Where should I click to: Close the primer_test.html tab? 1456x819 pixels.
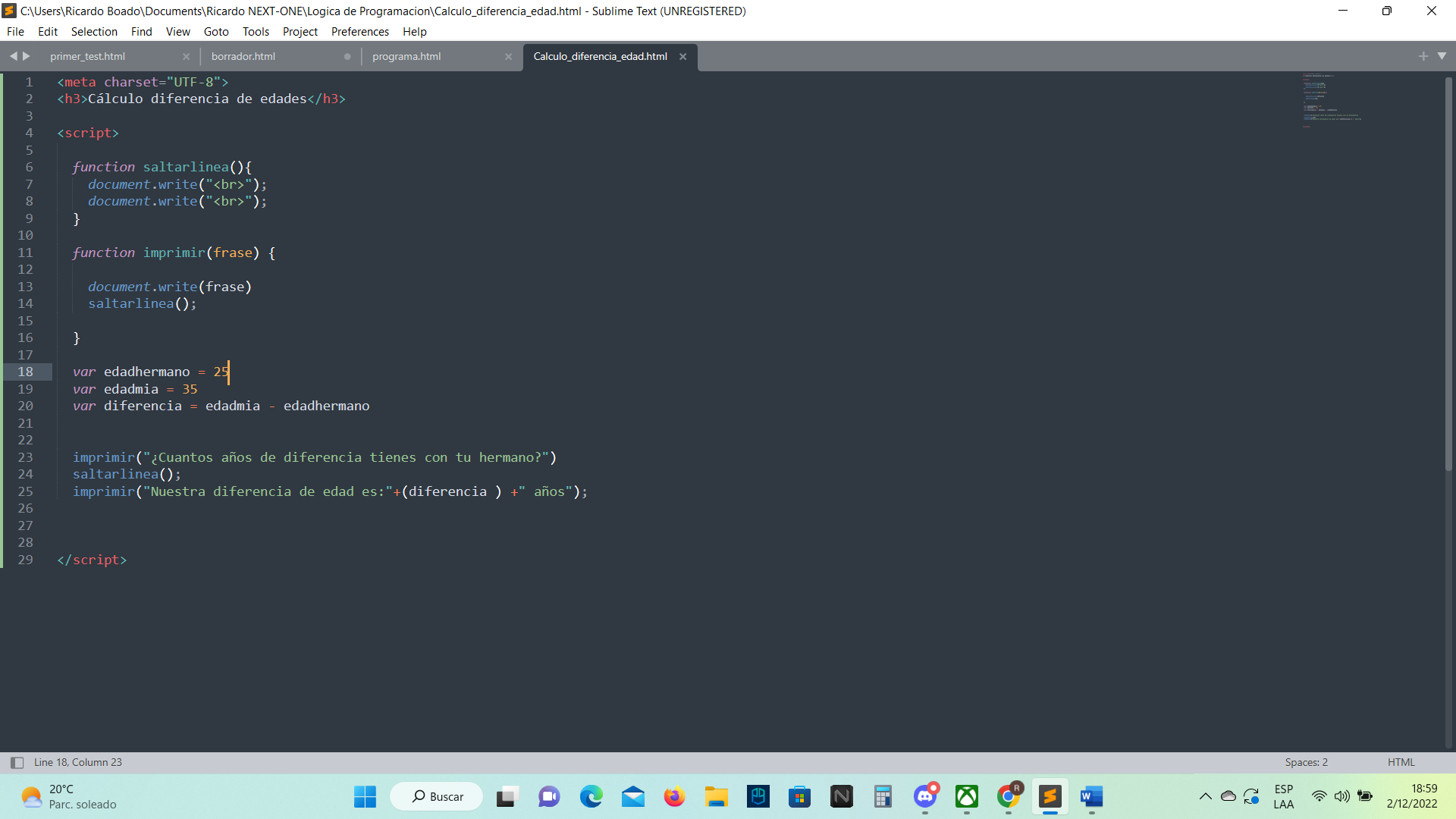pyautogui.click(x=186, y=57)
